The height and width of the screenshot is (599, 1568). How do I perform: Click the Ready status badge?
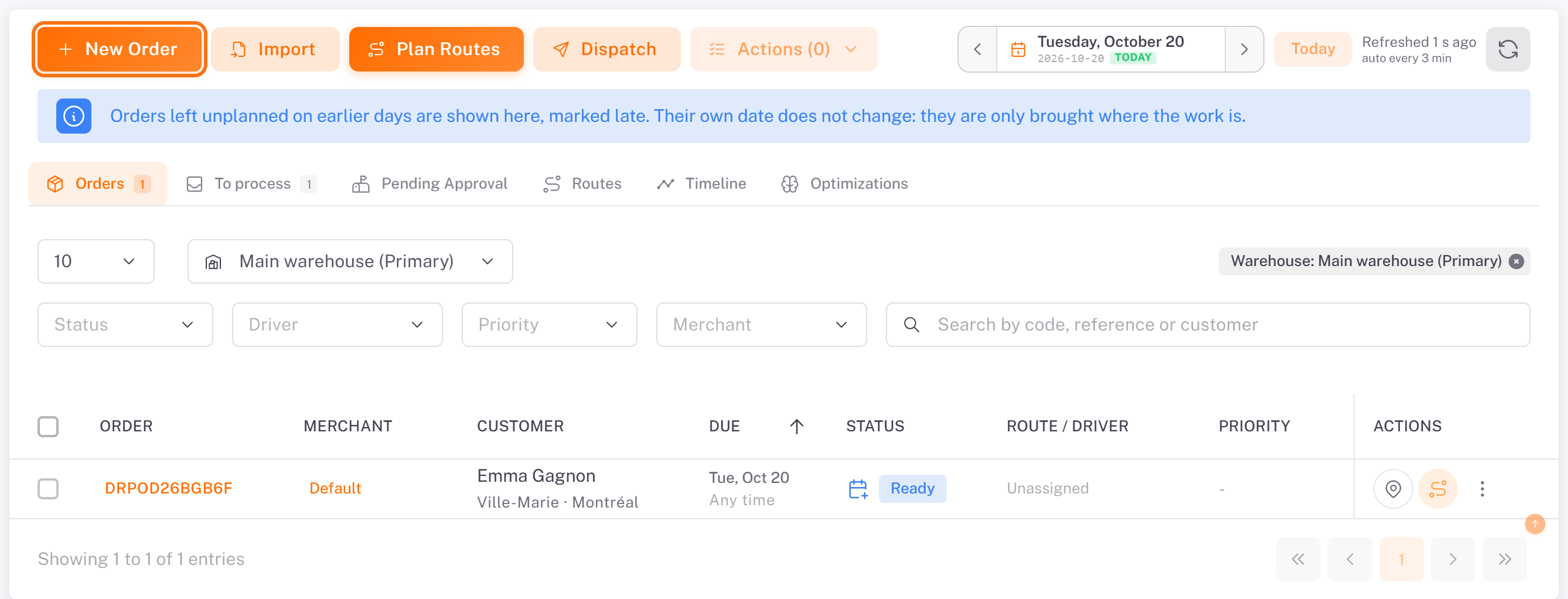[912, 488]
